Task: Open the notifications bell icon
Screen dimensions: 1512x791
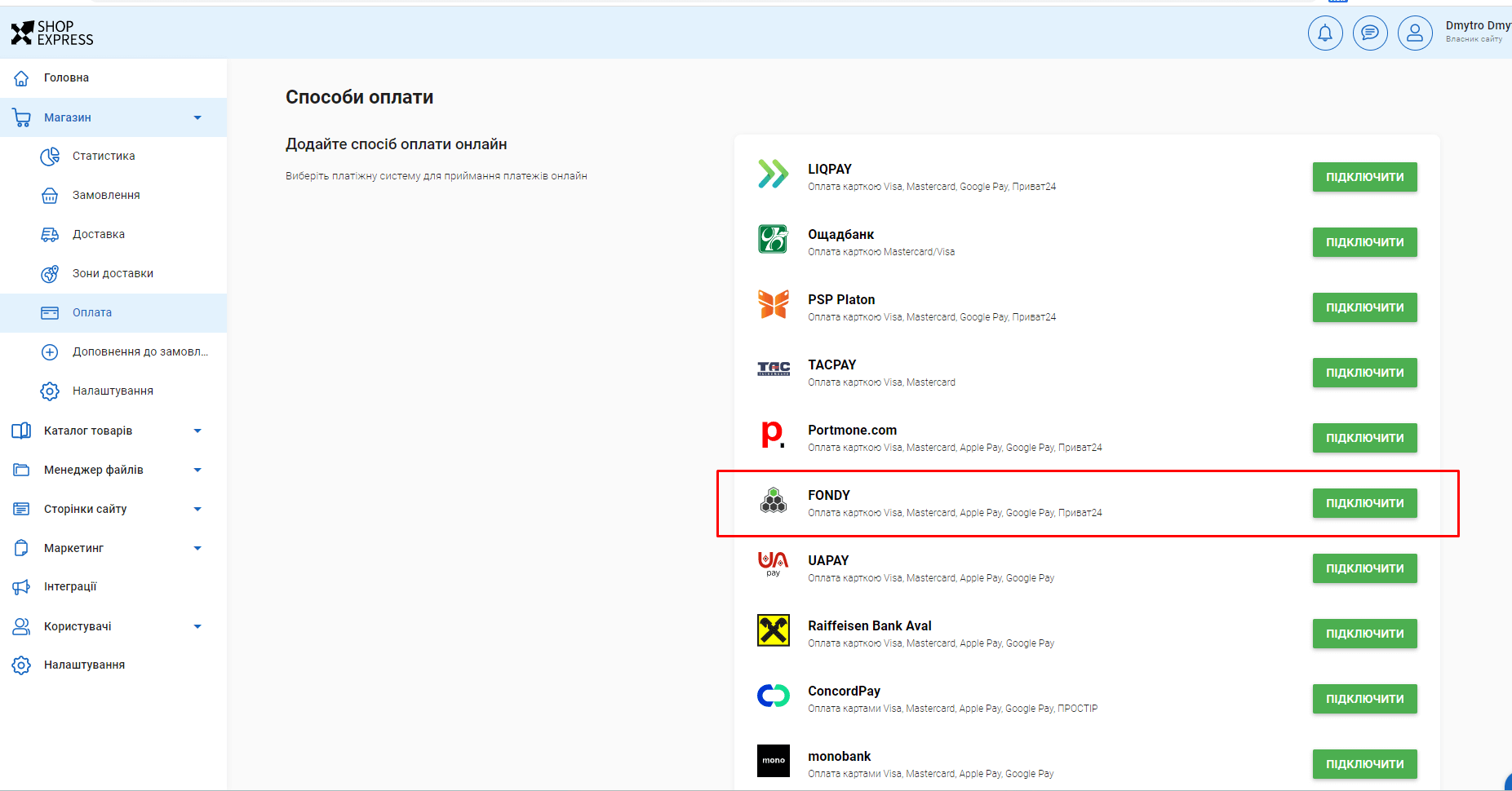Action: pyautogui.click(x=1325, y=33)
